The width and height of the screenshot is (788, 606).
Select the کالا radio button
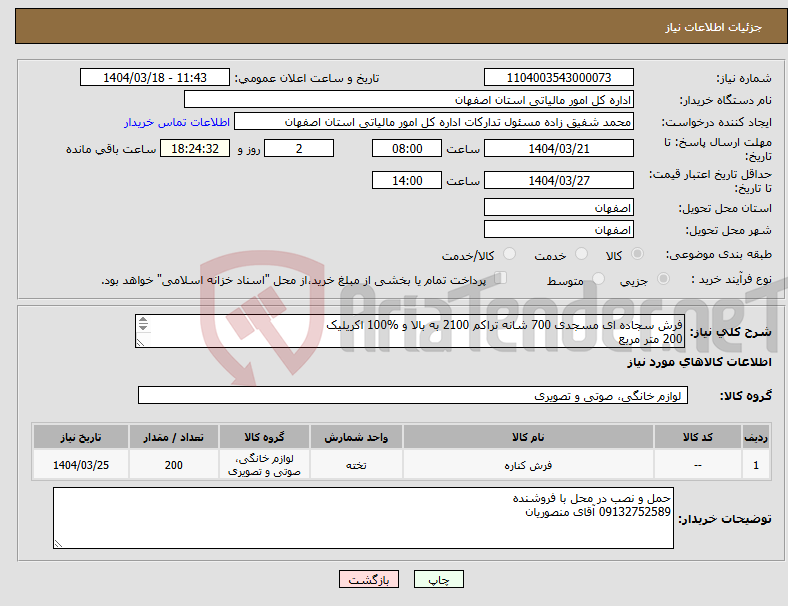(x=637, y=254)
